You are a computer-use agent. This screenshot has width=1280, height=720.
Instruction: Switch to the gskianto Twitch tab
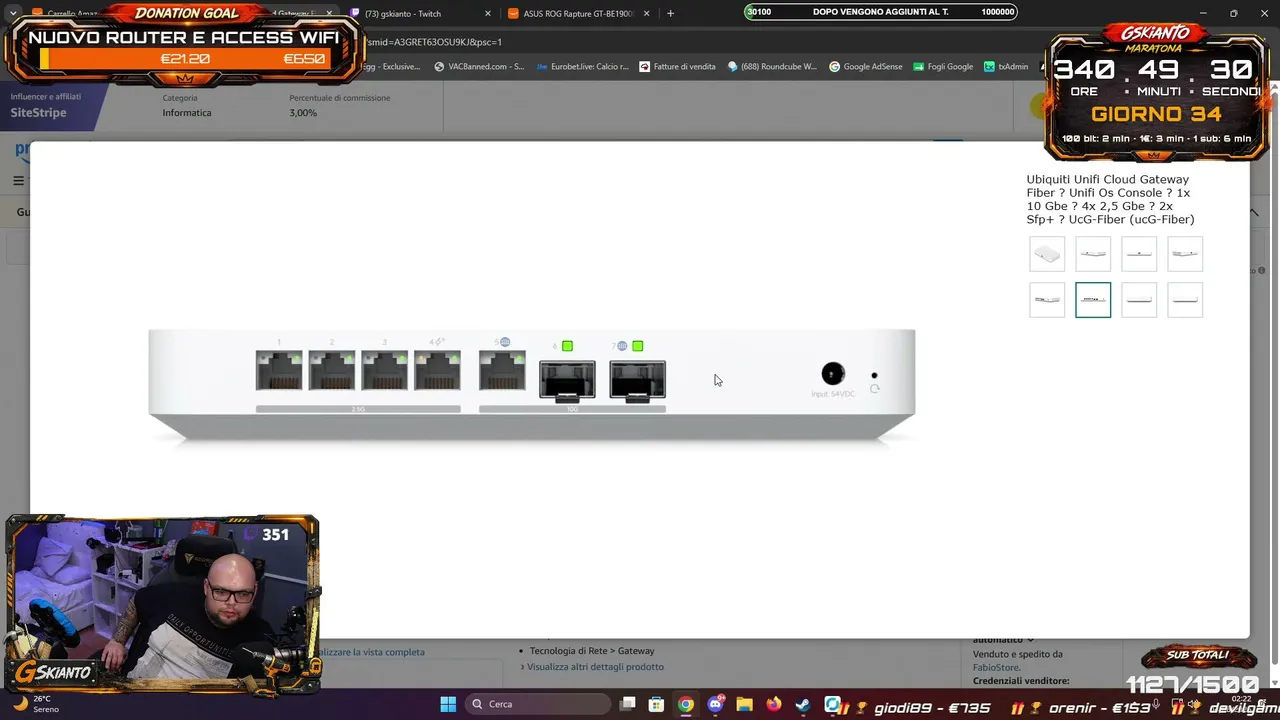click(421, 14)
